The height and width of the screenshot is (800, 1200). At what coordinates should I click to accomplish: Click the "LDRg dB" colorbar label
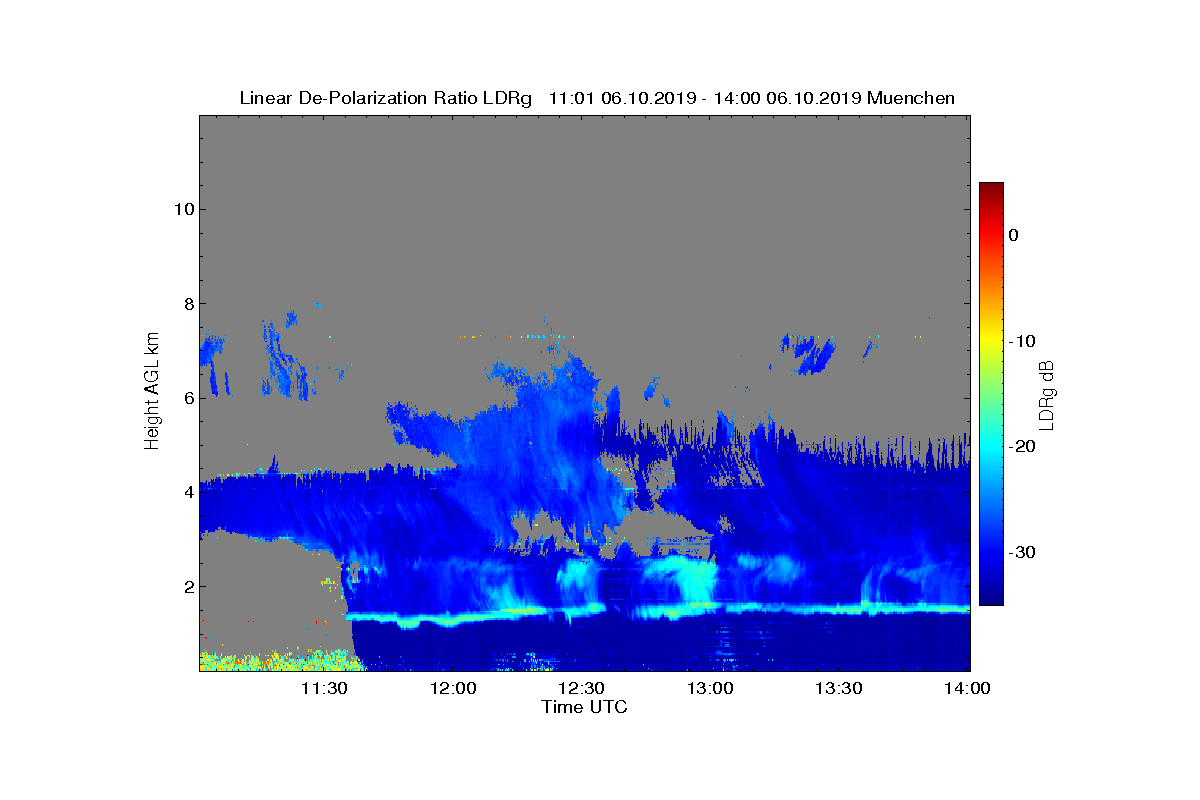1047,394
